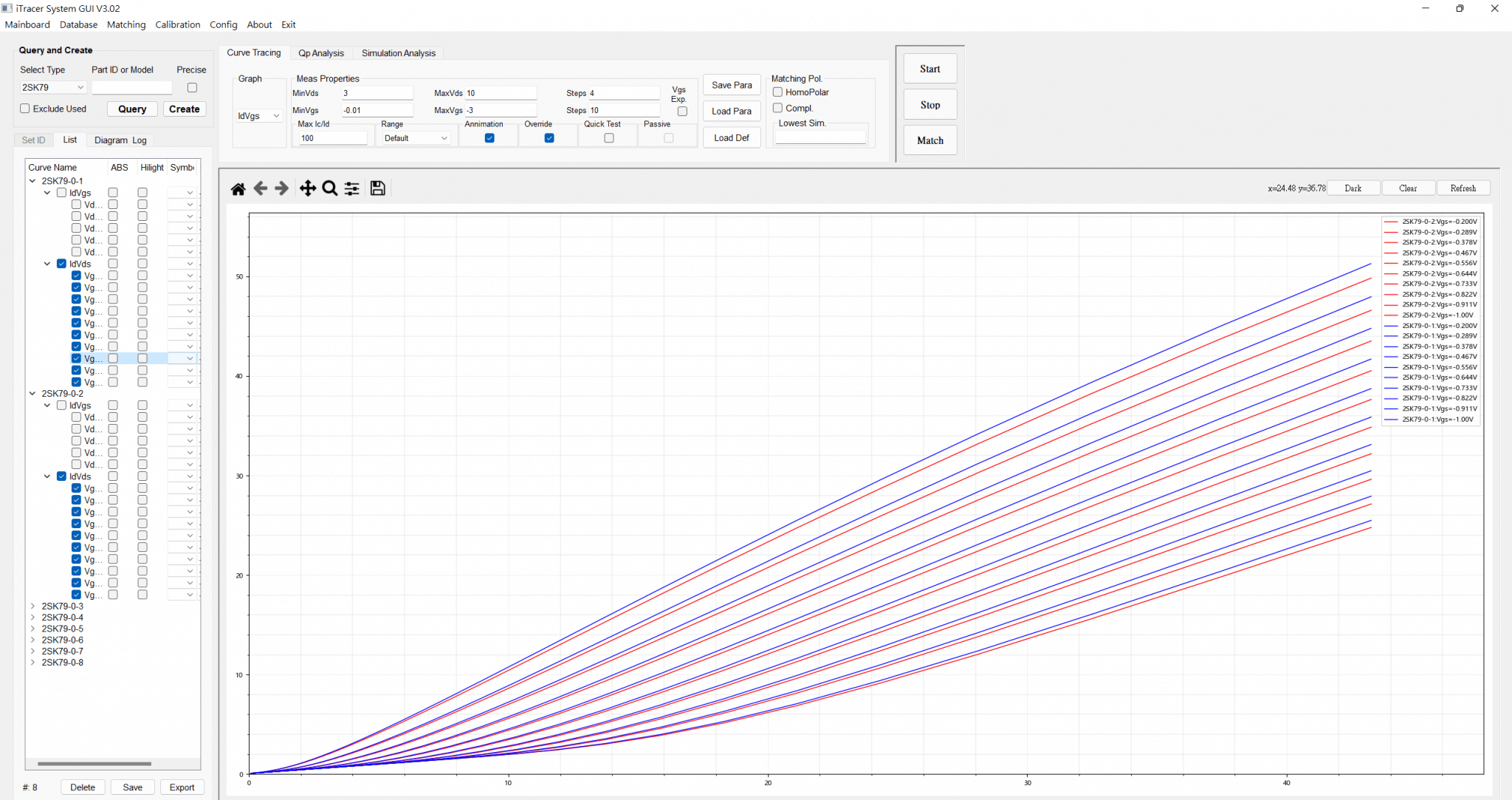Enable the Exclude Used checkbox

click(x=25, y=109)
